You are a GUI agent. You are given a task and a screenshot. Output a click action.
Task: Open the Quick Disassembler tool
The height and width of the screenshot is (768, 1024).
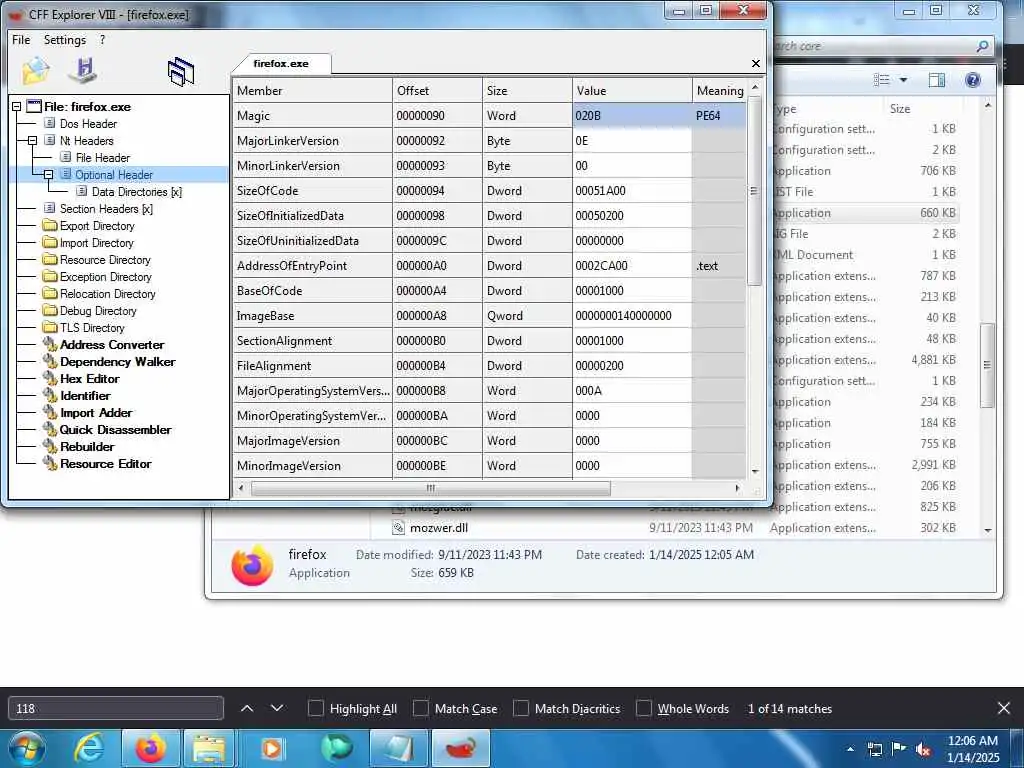point(116,430)
